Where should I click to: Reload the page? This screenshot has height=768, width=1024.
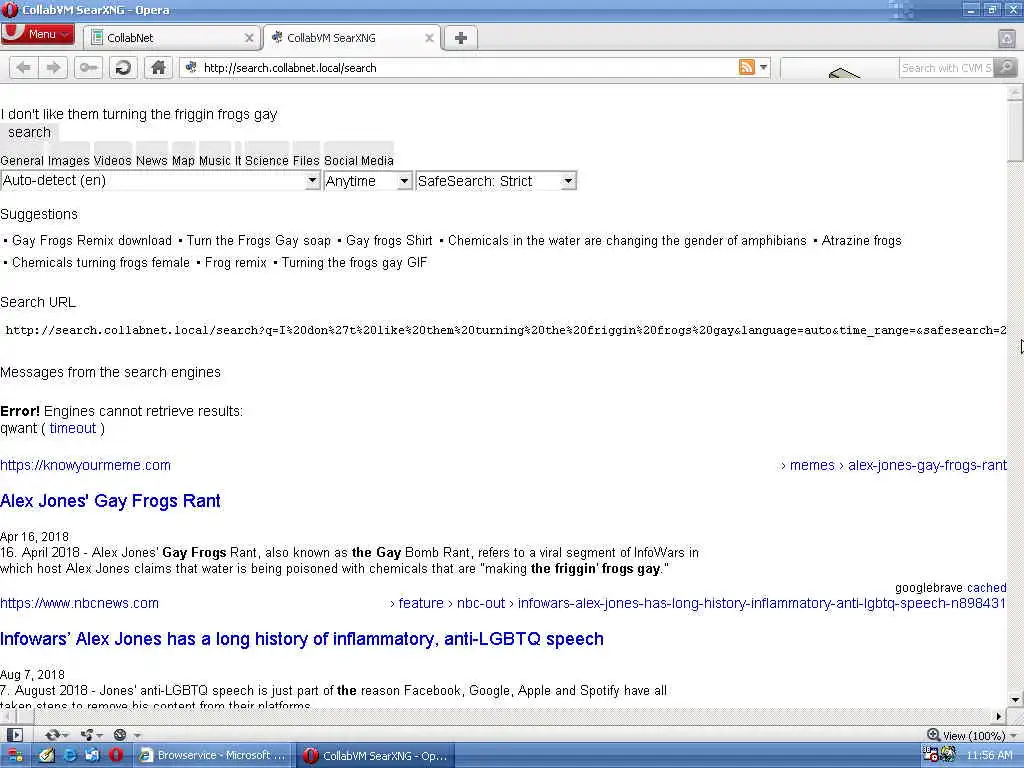click(x=123, y=67)
